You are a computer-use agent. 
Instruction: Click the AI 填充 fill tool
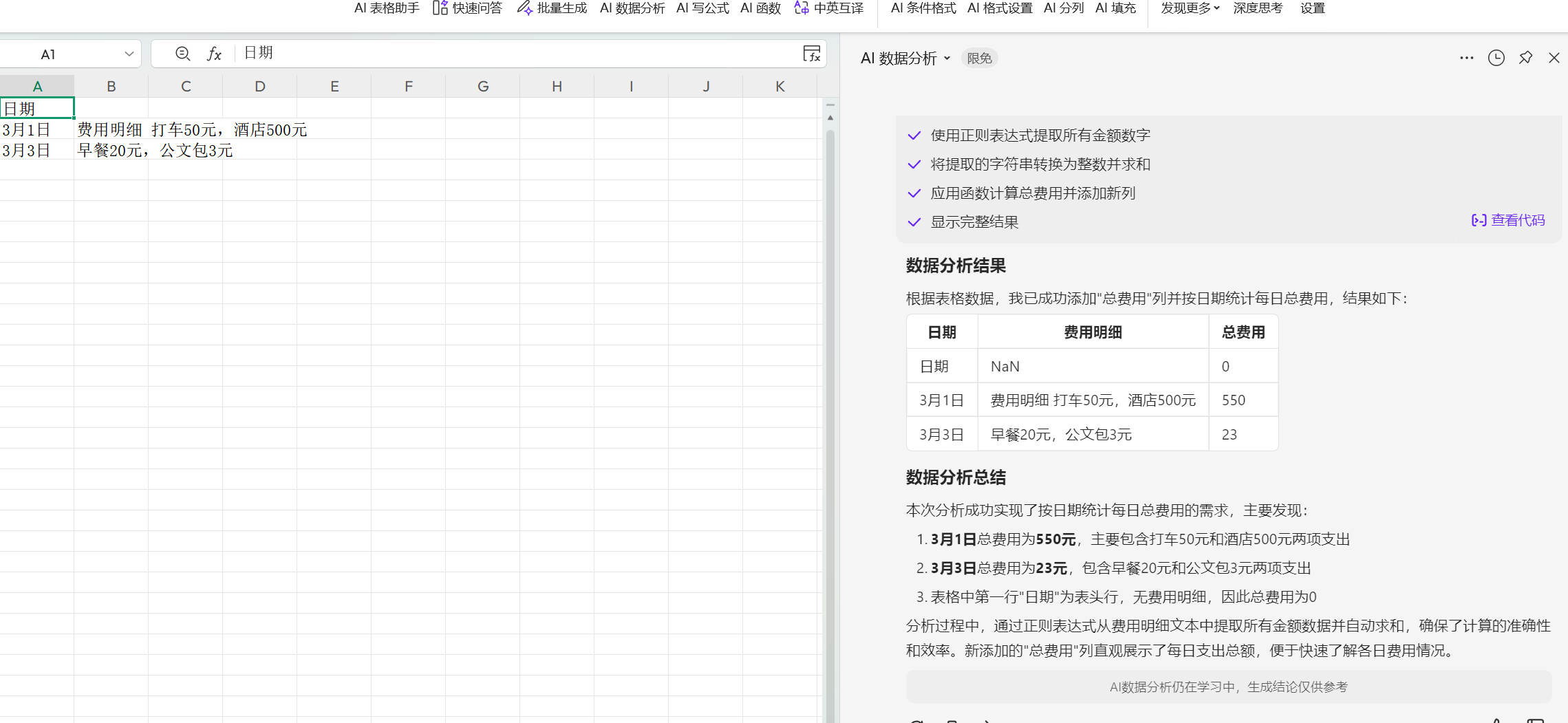coord(1116,8)
